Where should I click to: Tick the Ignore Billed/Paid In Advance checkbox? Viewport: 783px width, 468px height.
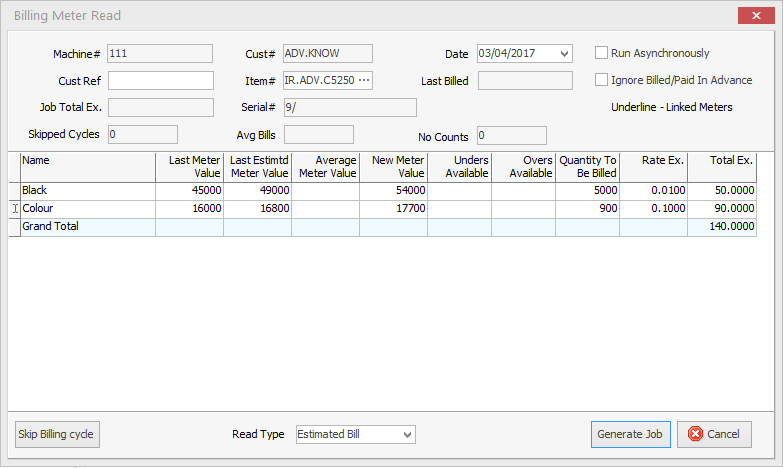coord(602,80)
